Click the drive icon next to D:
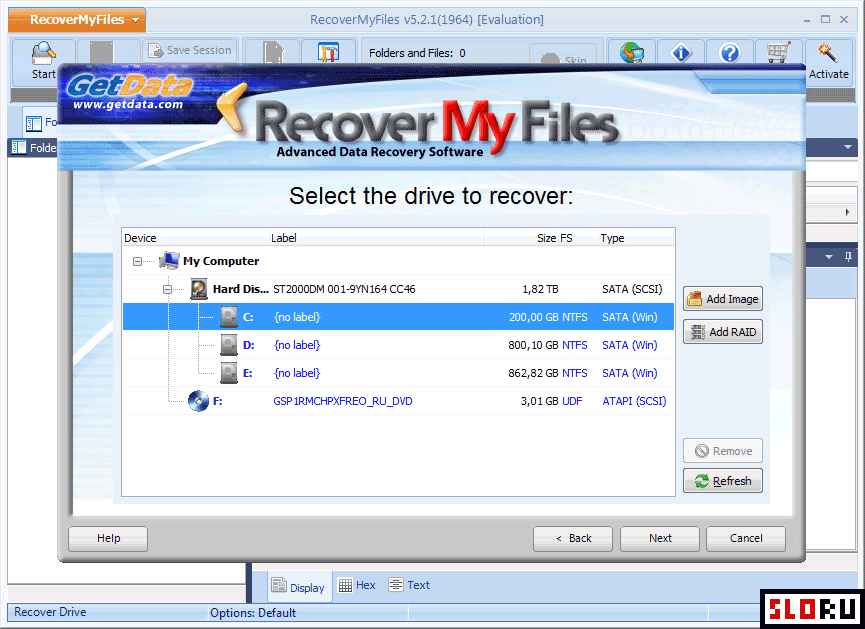 tap(228, 345)
